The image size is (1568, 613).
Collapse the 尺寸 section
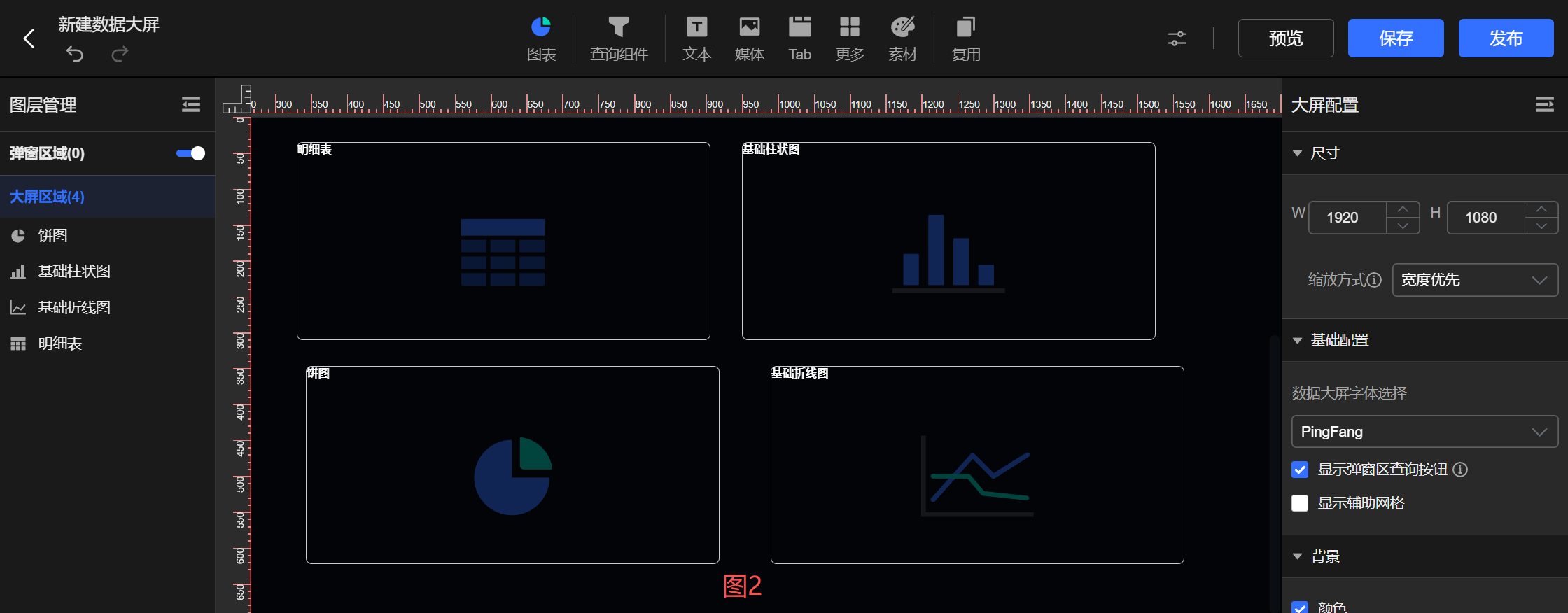pyautogui.click(x=1298, y=153)
